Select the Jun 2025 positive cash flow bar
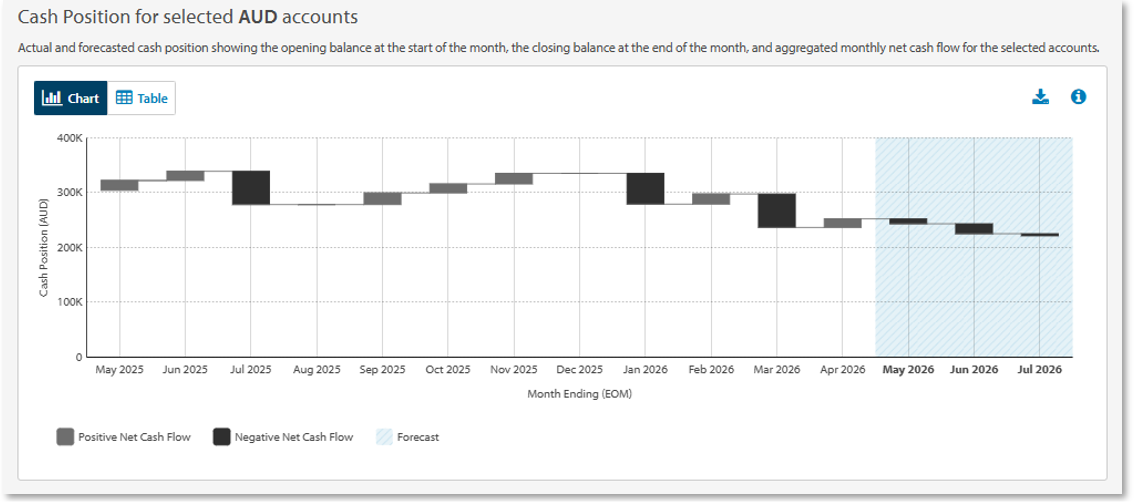Image resolution: width=1135 pixels, height=502 pixels. (185, 176)
